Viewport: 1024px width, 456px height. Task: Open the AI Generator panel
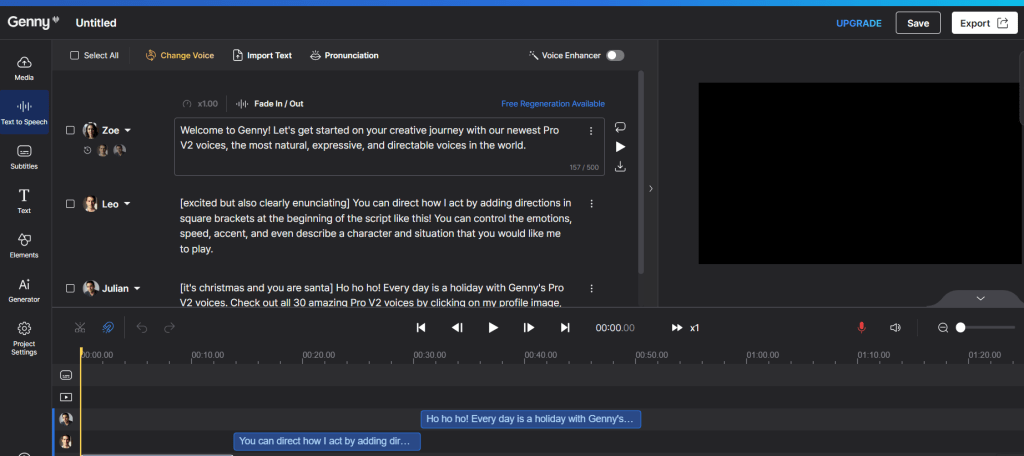point(24,290)
